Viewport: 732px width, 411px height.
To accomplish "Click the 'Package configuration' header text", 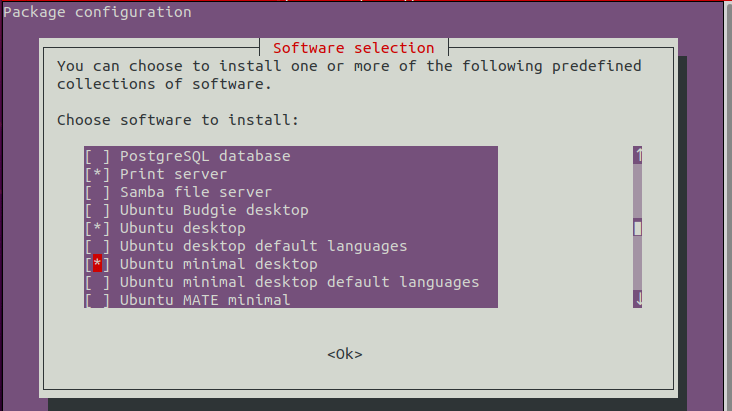I will [x=97, y=12].
